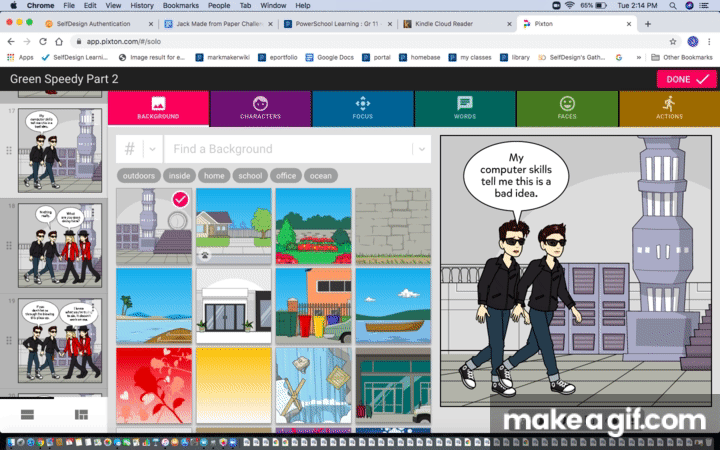Open the Words speech bubble panel

tap(465, 108)
